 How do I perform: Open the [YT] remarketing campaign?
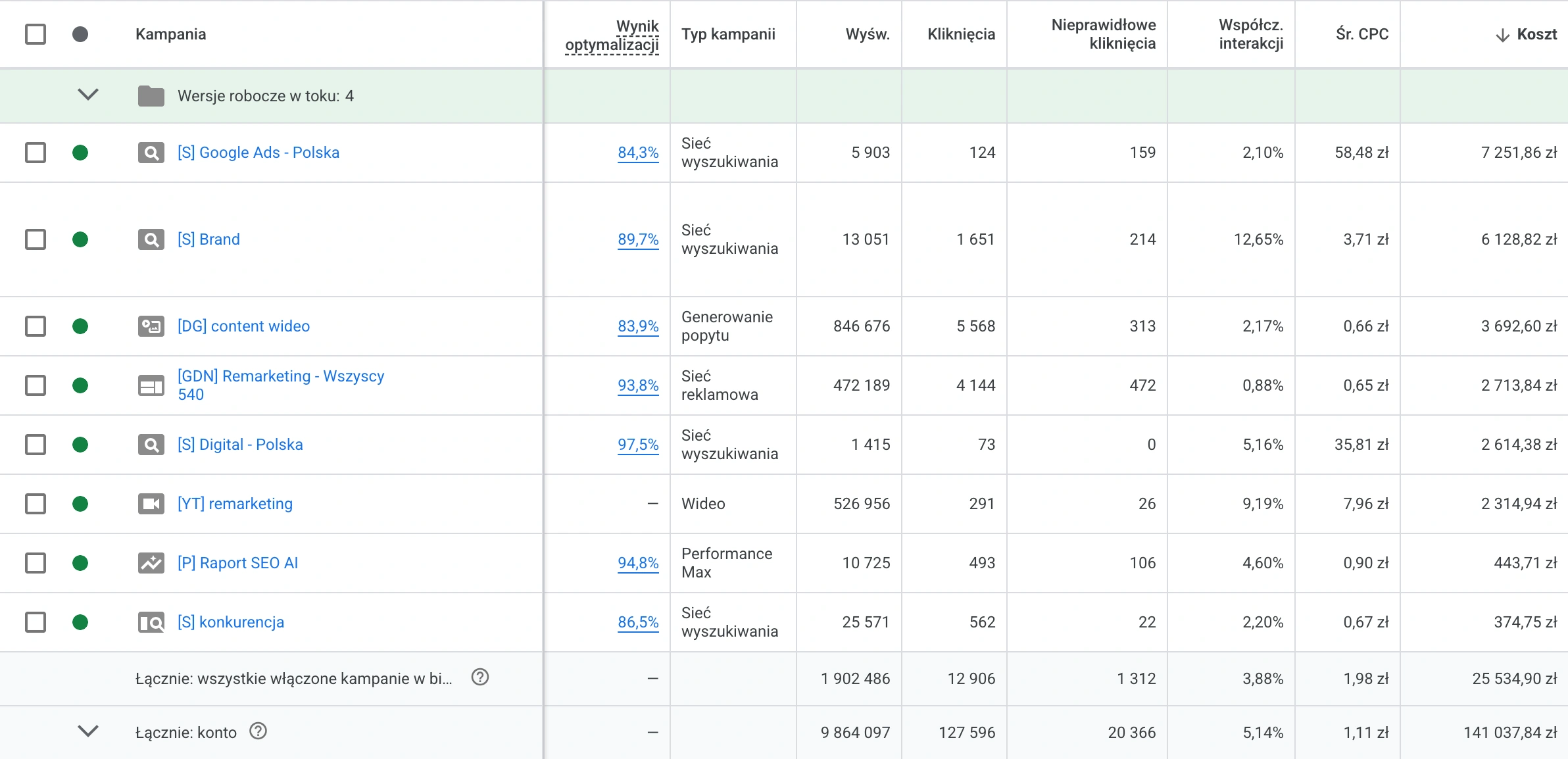coord(235,504)
